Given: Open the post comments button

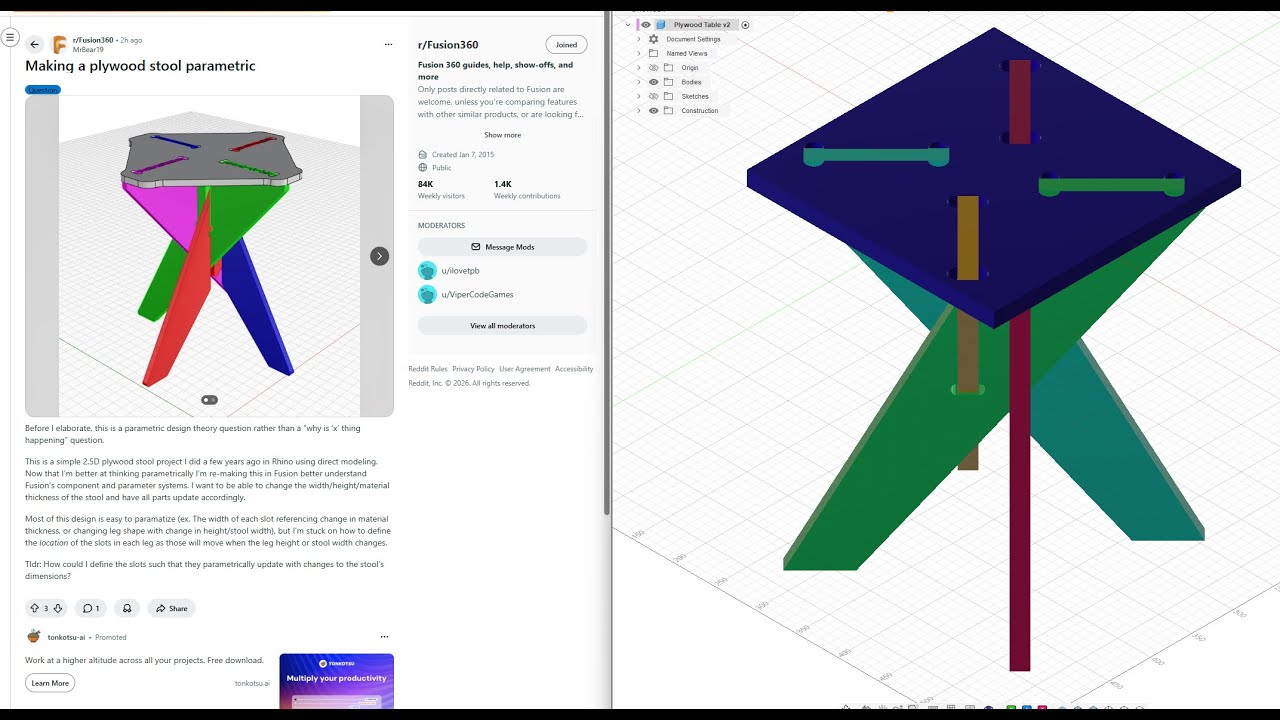Looking at the screenshot, I should pyautogui.click(x=91, y=608).
